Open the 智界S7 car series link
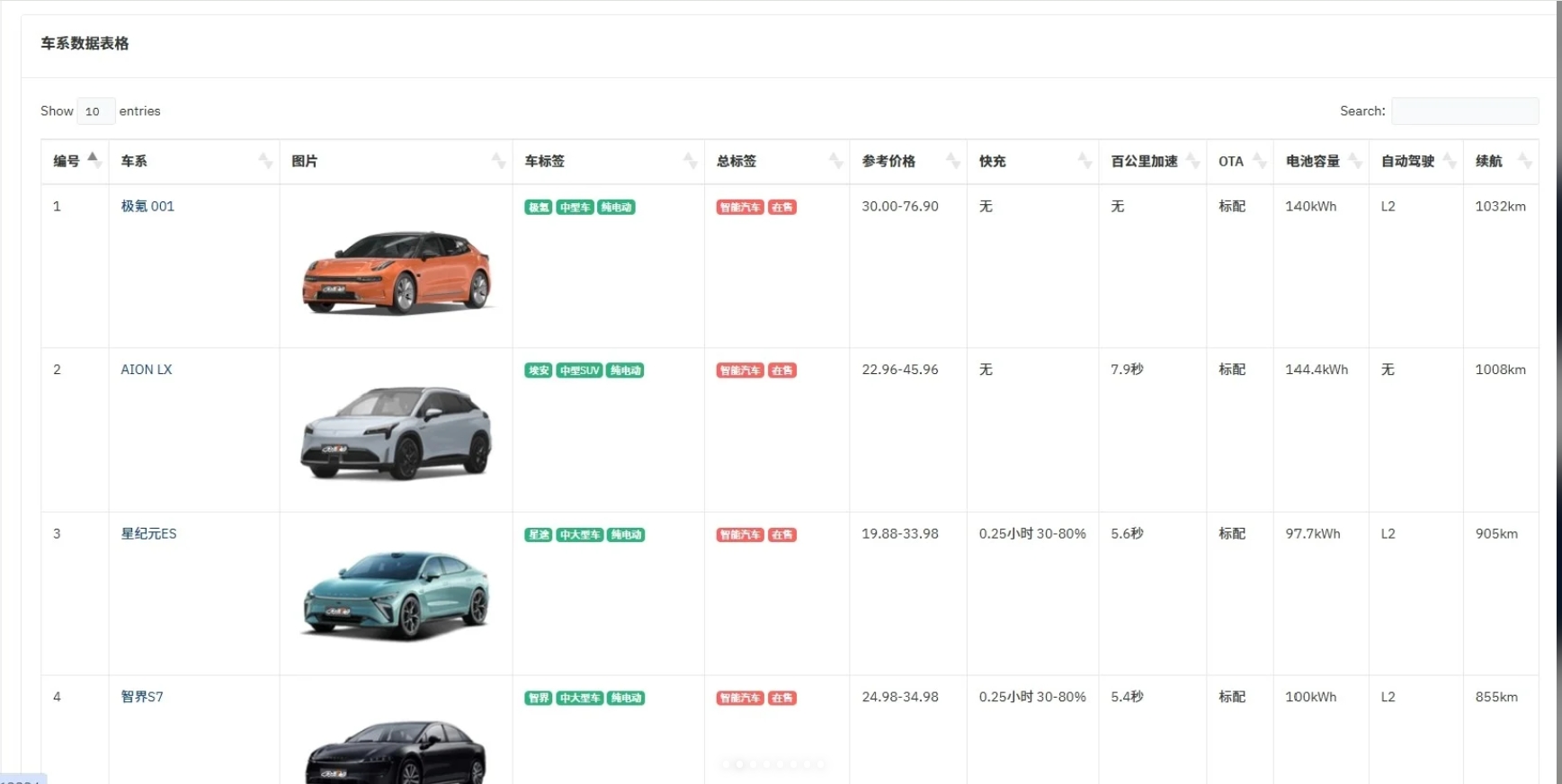Screen dimensions: 1562x784 [142, 697]
